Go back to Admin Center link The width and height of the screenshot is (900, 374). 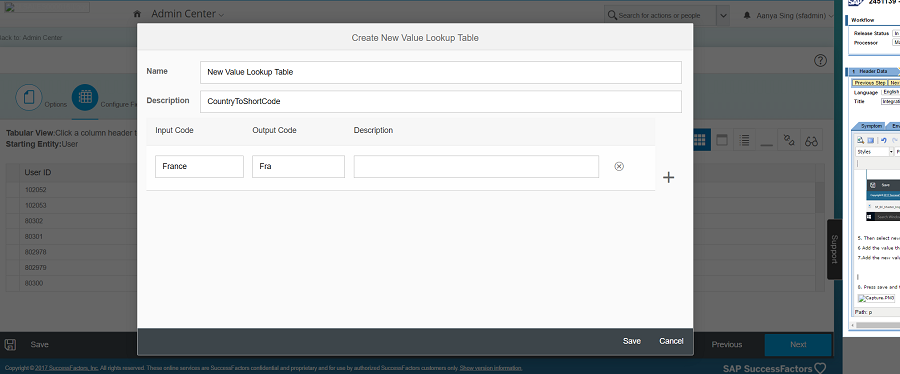point(31,38)
